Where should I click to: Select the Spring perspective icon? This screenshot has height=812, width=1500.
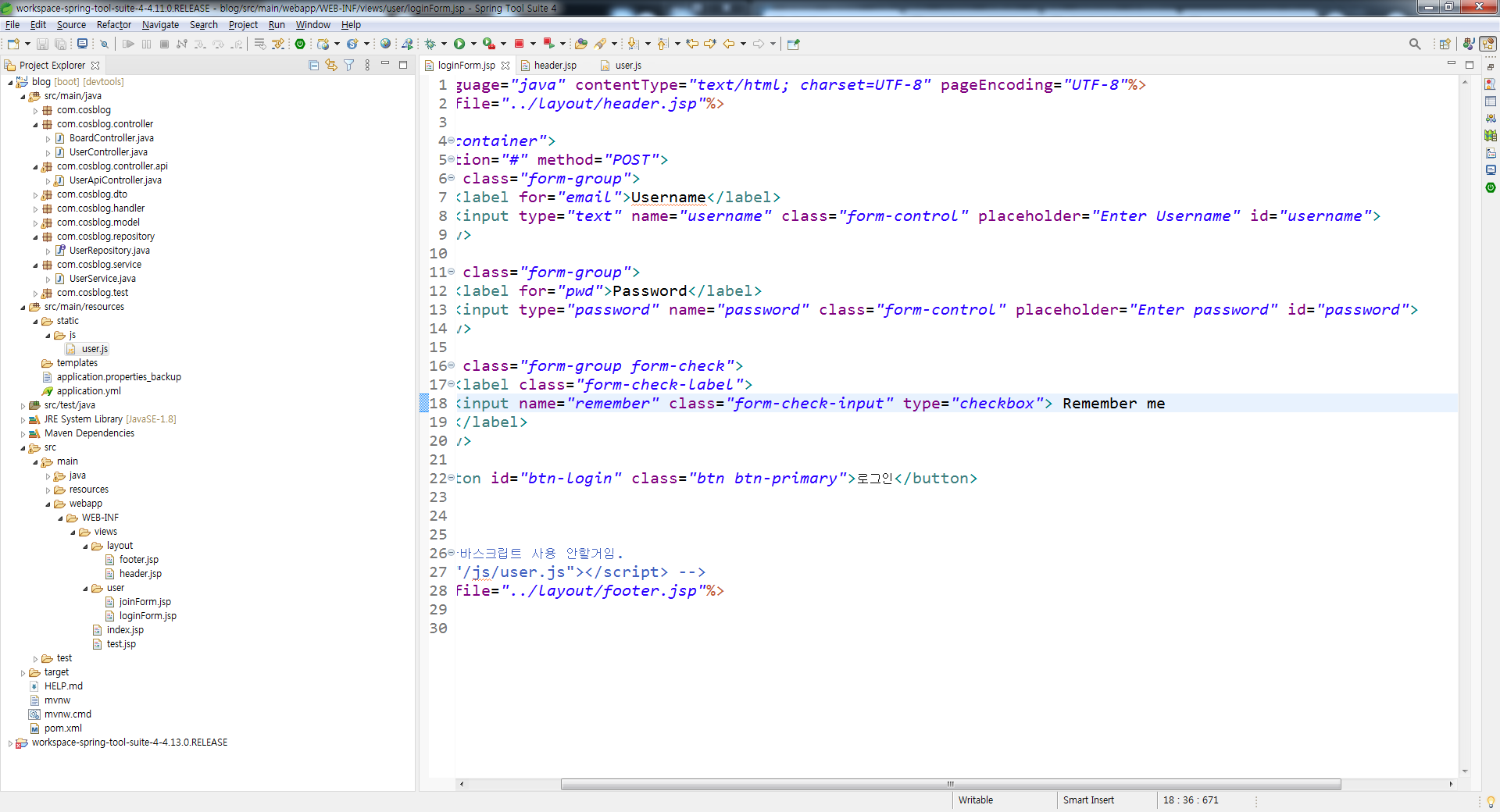(1487, 44)
